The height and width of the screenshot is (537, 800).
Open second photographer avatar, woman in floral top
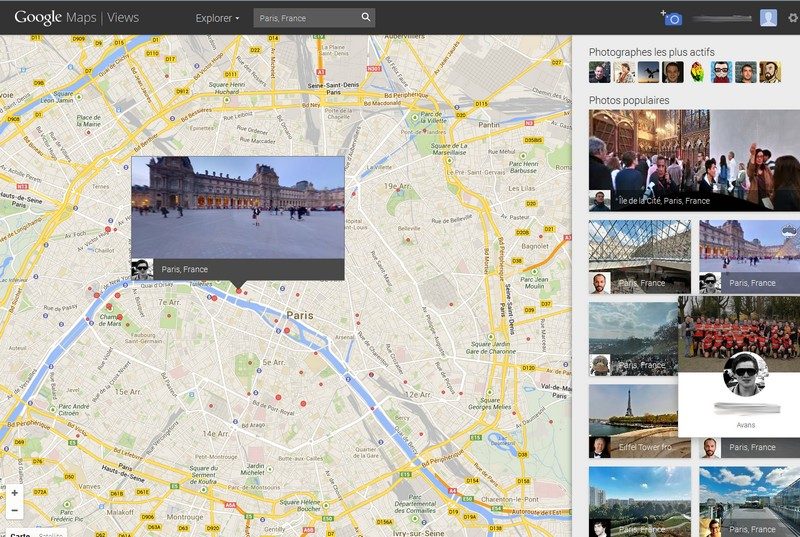coord(624,72)
